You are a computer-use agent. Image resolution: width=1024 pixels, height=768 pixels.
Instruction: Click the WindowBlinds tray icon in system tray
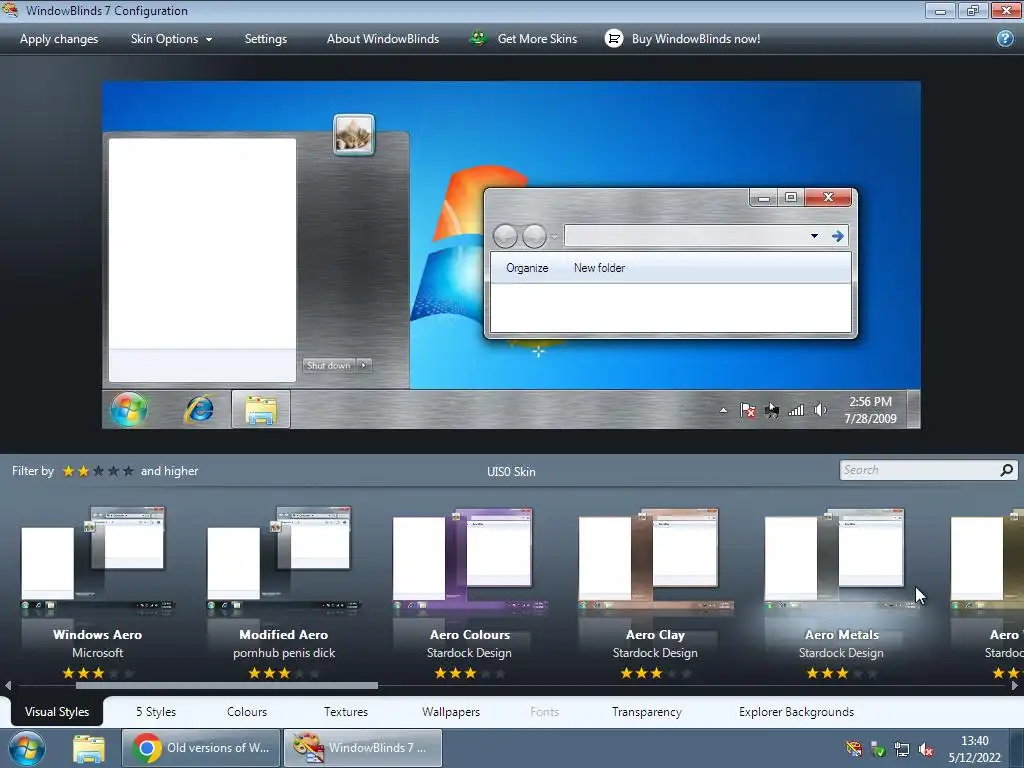[x=854, y=749]
